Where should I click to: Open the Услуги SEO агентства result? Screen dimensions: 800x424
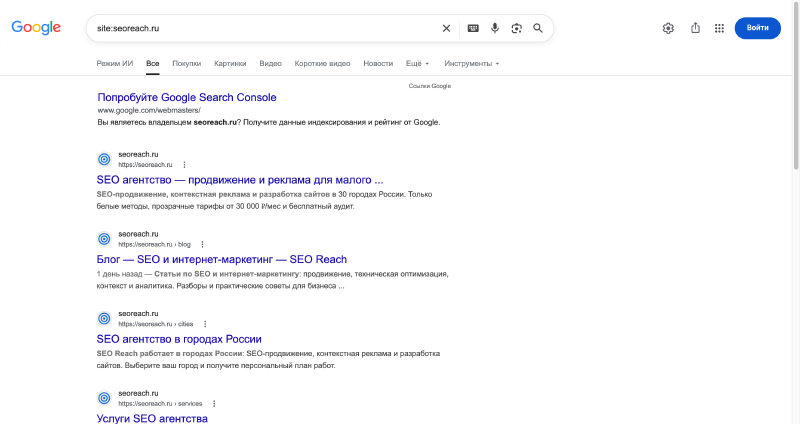(x=152, y=418)
